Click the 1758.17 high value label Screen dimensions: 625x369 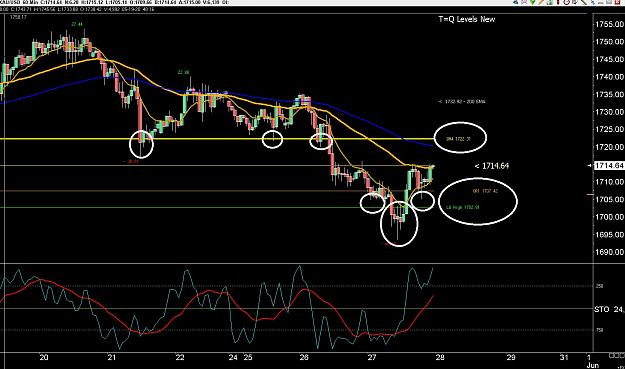click(x=18, y=17)
